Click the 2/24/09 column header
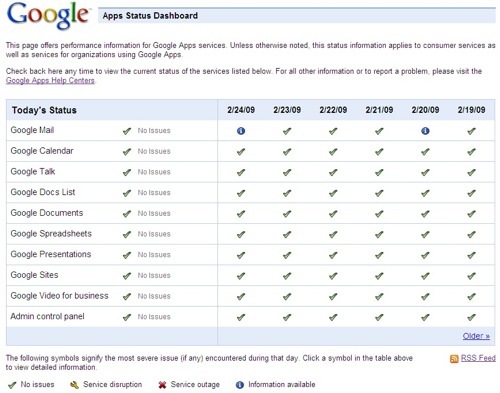 coord(241,110)
